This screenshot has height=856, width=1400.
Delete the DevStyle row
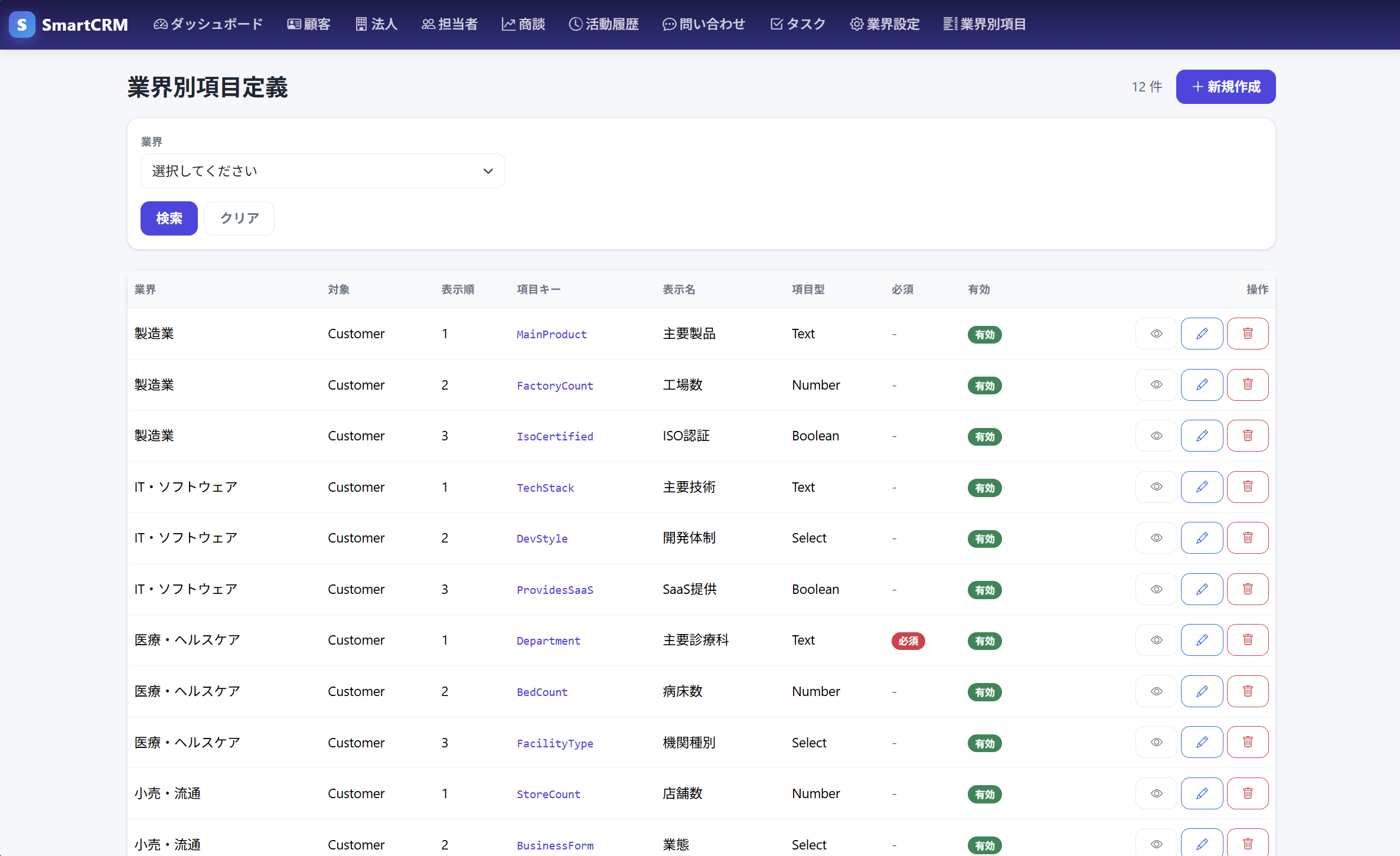click(1247, 538)
